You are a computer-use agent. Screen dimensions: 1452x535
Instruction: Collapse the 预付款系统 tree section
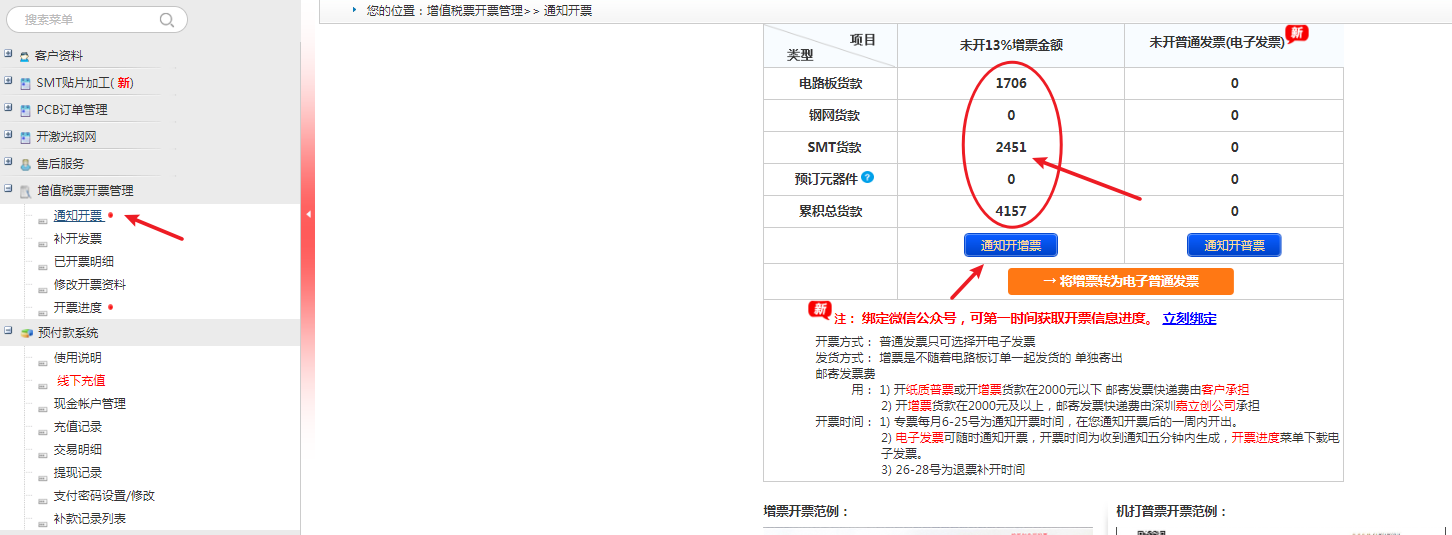pyautogui.click(x=8, y=331)
